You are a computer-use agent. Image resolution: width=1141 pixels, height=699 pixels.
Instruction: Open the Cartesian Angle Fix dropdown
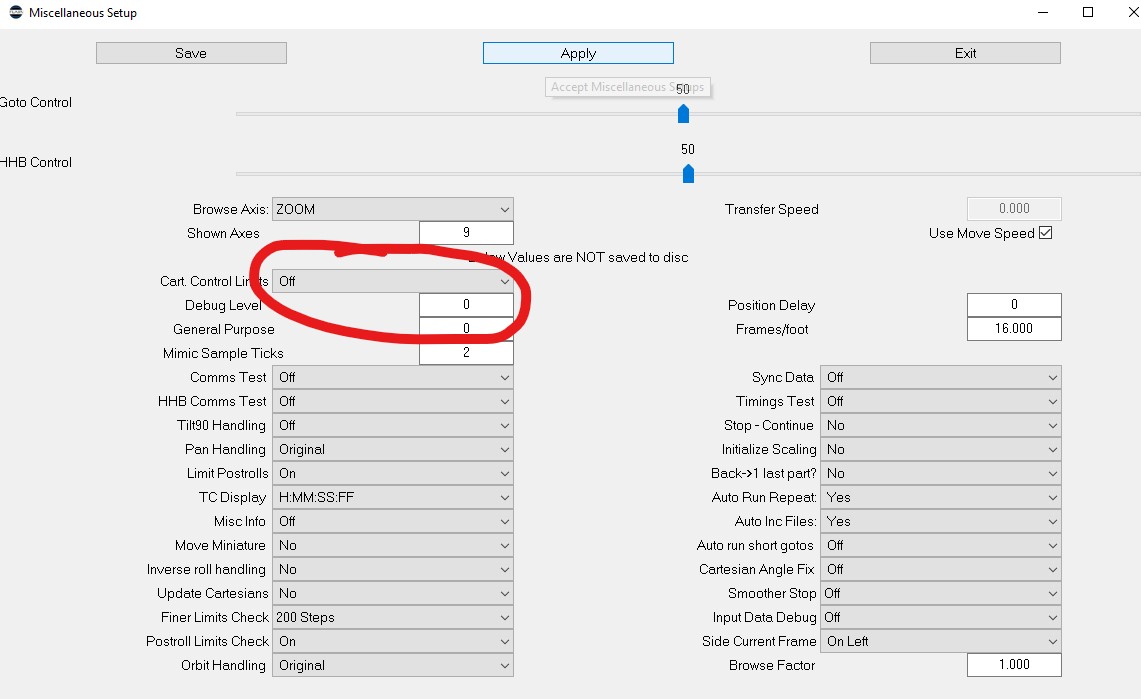[941, 570]
